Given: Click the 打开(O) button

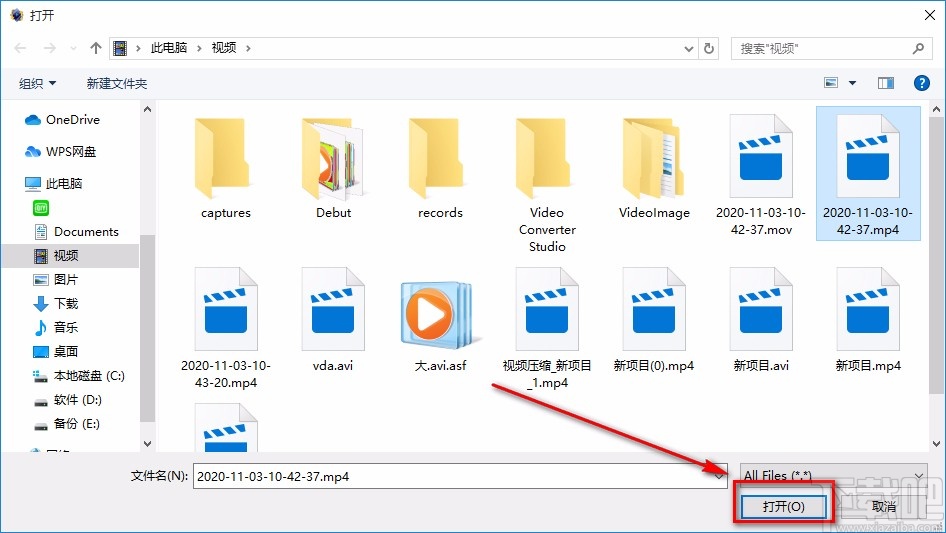Looking at the screenshot, I should click(783, 506).
